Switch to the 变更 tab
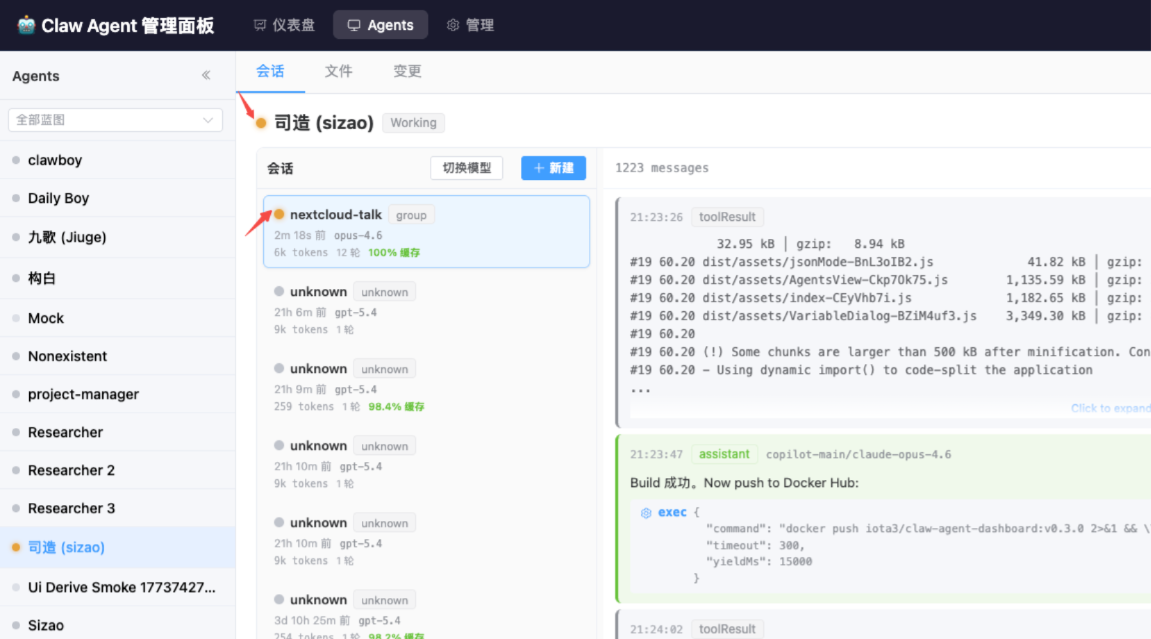 point(407,71)
